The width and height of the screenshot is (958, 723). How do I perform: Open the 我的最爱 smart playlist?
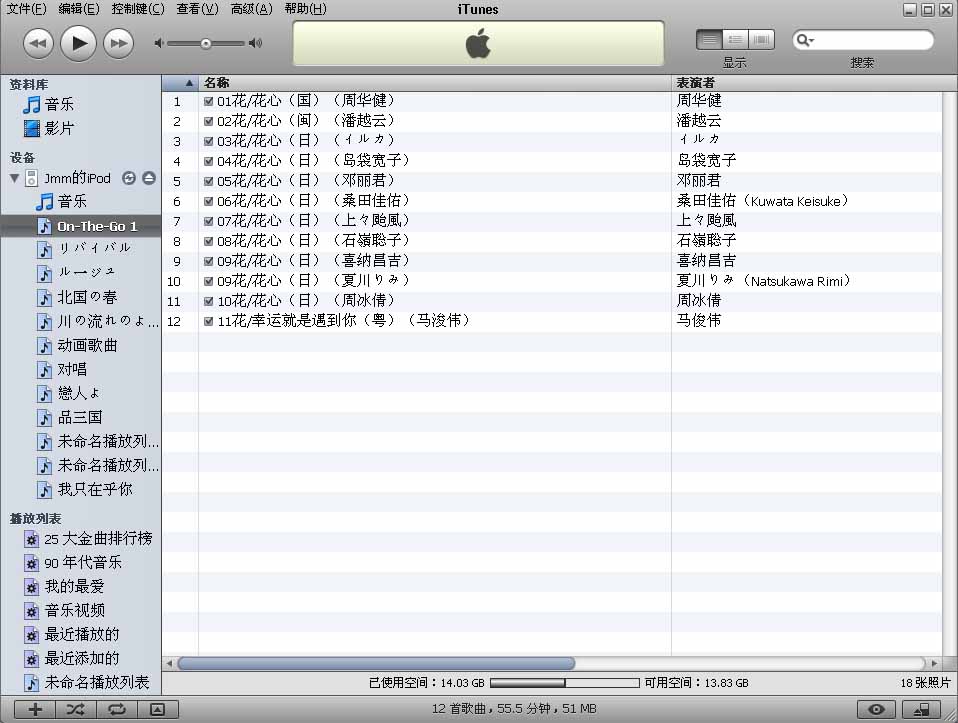[74, 587]
